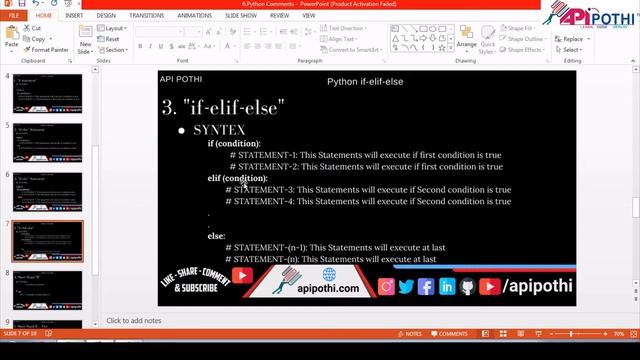Open the Arrange menu
The height and width of the screenshot is (360, 640).
click(467, 38)
